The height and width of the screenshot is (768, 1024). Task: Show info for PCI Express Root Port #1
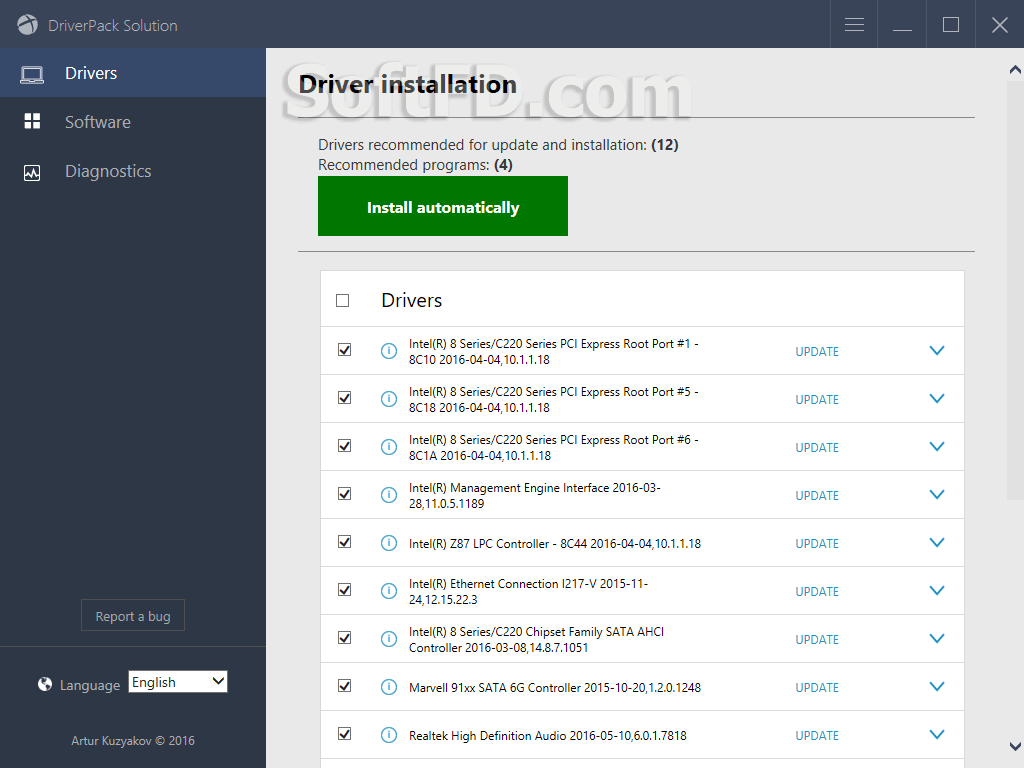pos(389,351)
